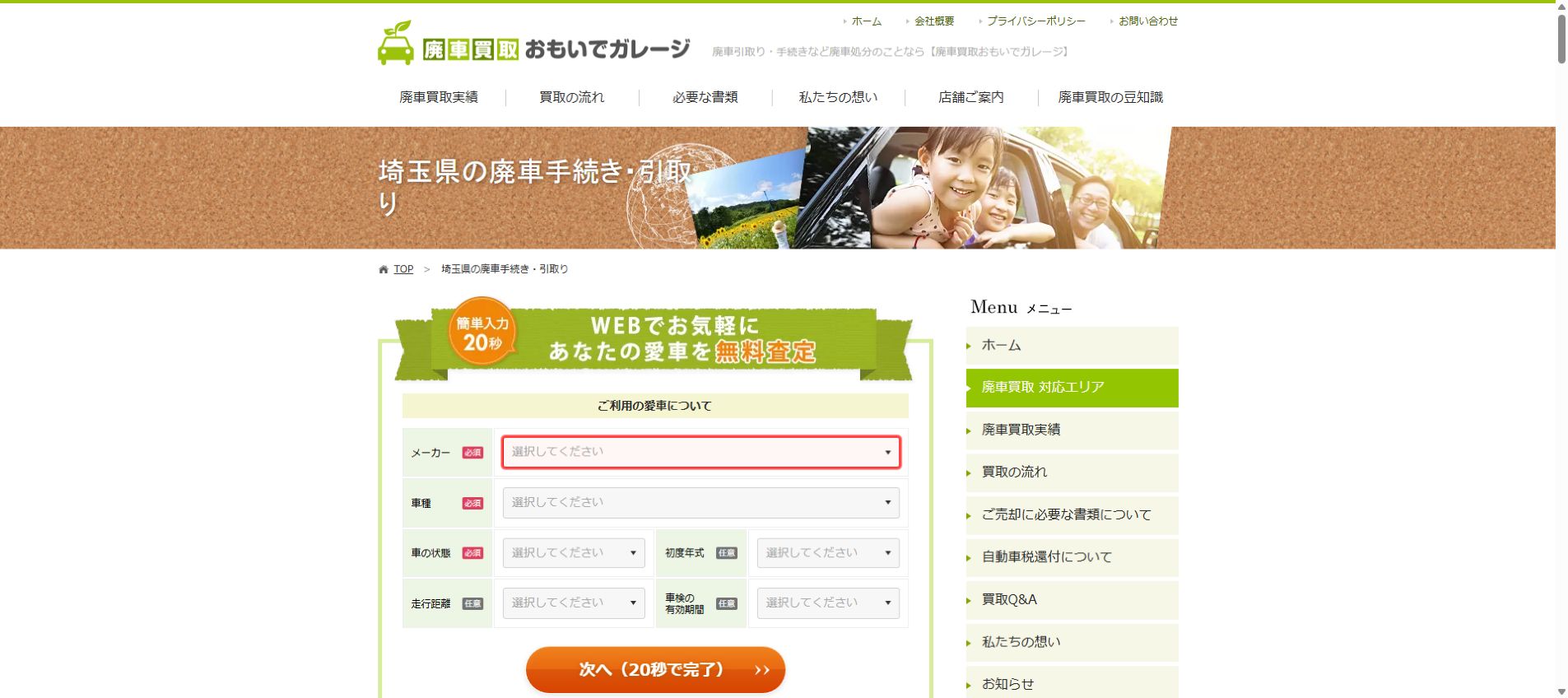1568x698 pixels.
Task: Click the home icon beside TOP breadcrumb
Action: 383,269
